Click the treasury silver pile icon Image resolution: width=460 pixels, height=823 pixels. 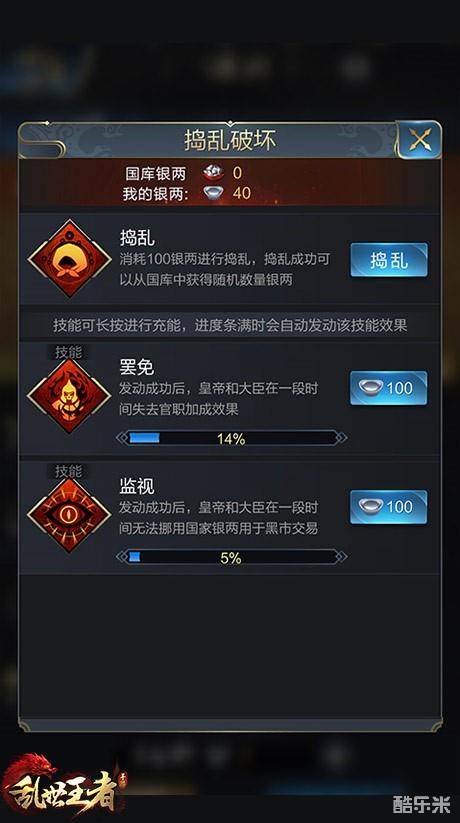tap(213, 172)
